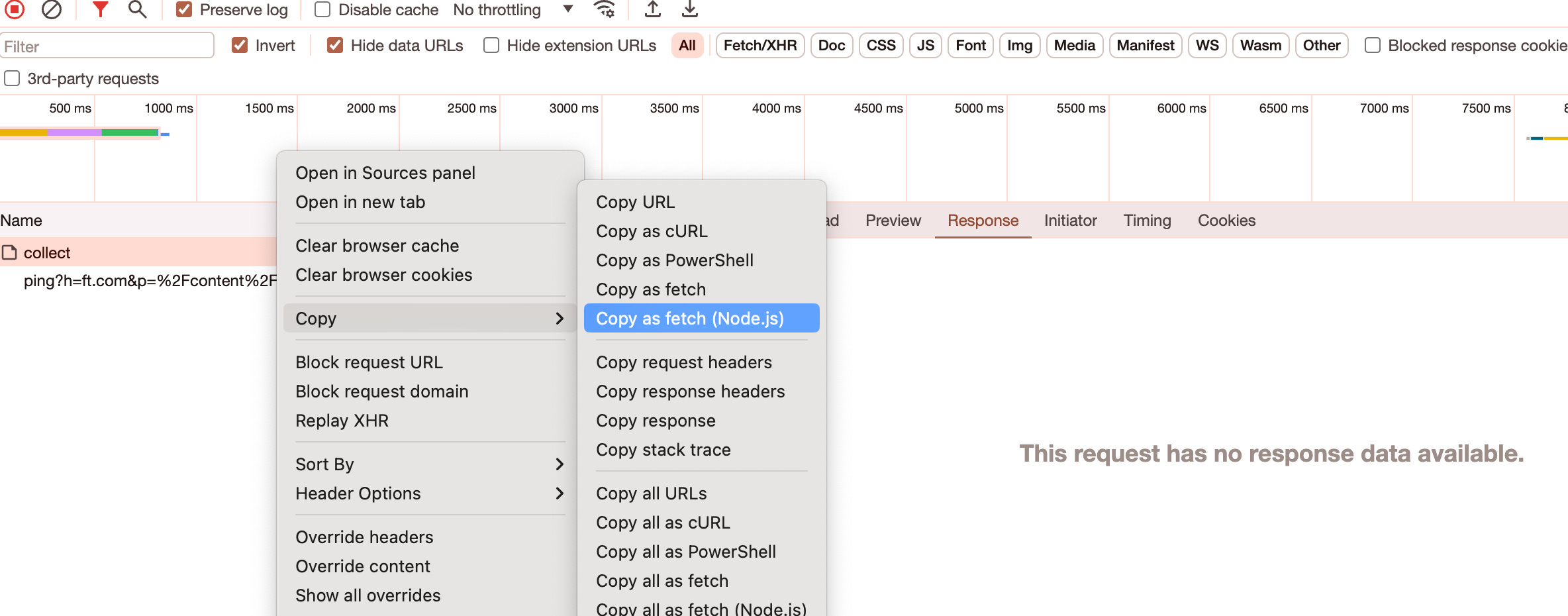Open the No throttling dropdown
The height and width of the screenshot is (616, 1568).
click(513, 10)
